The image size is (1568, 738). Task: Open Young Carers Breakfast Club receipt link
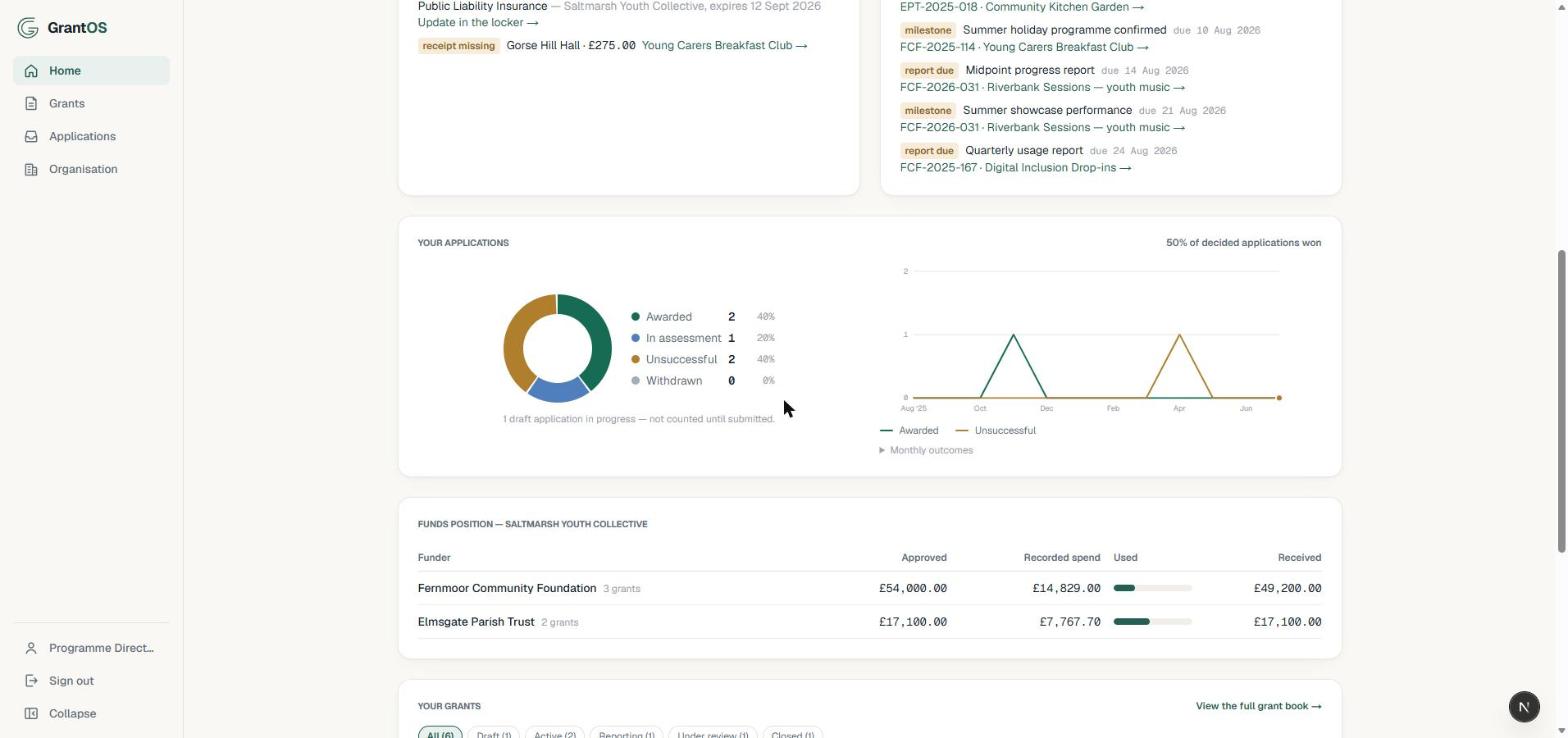[x=724, y=45]
